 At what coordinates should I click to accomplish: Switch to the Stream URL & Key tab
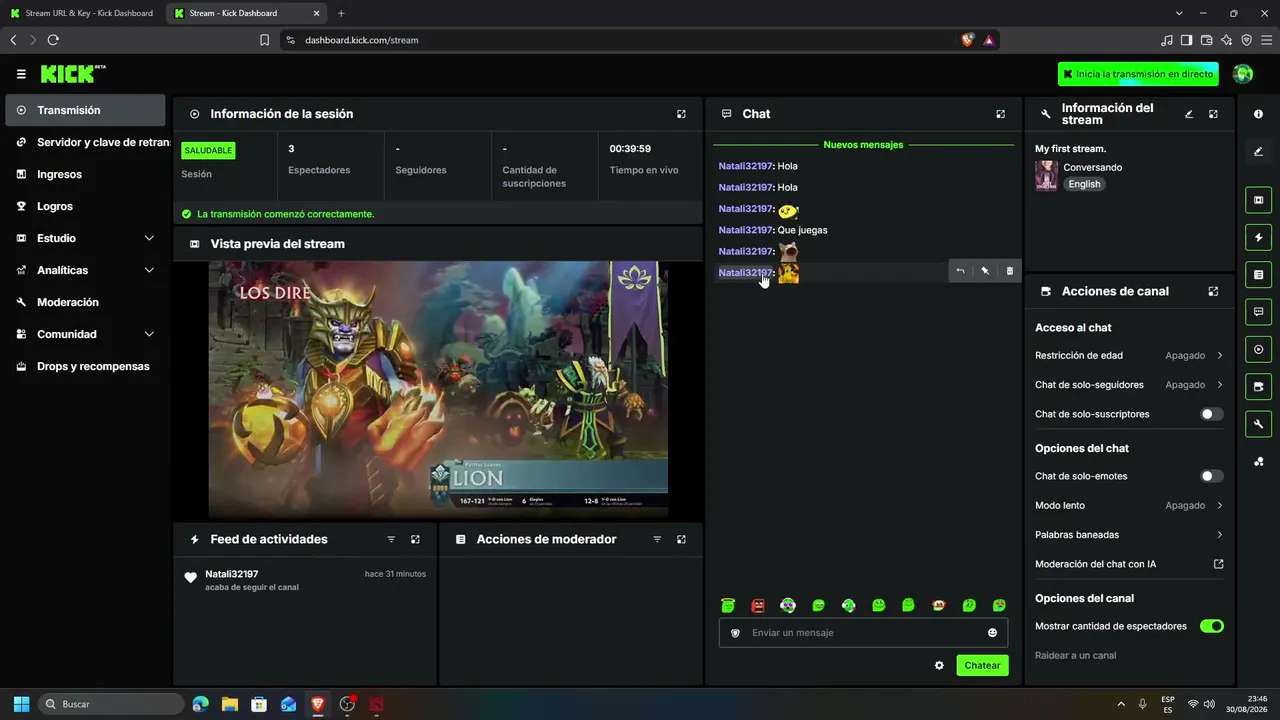click(x=81, y=13)
